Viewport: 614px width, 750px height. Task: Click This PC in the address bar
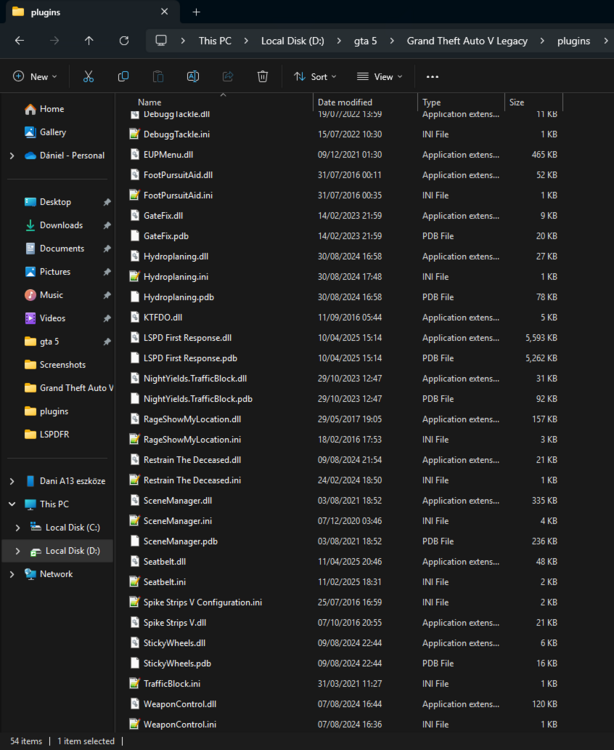click(215, 41)
